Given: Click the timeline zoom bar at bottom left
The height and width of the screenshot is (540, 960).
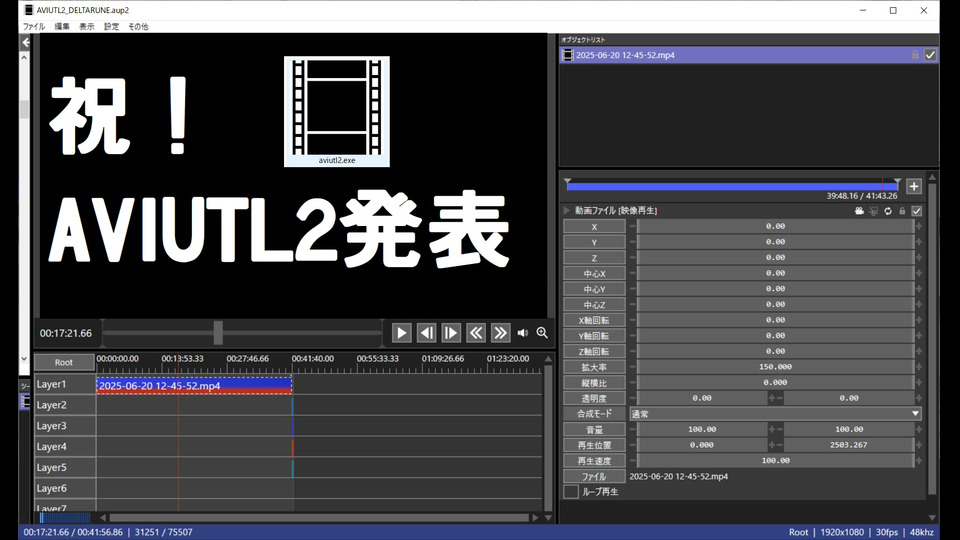Looking at the screenshot, I should click(x=65, y=518).
